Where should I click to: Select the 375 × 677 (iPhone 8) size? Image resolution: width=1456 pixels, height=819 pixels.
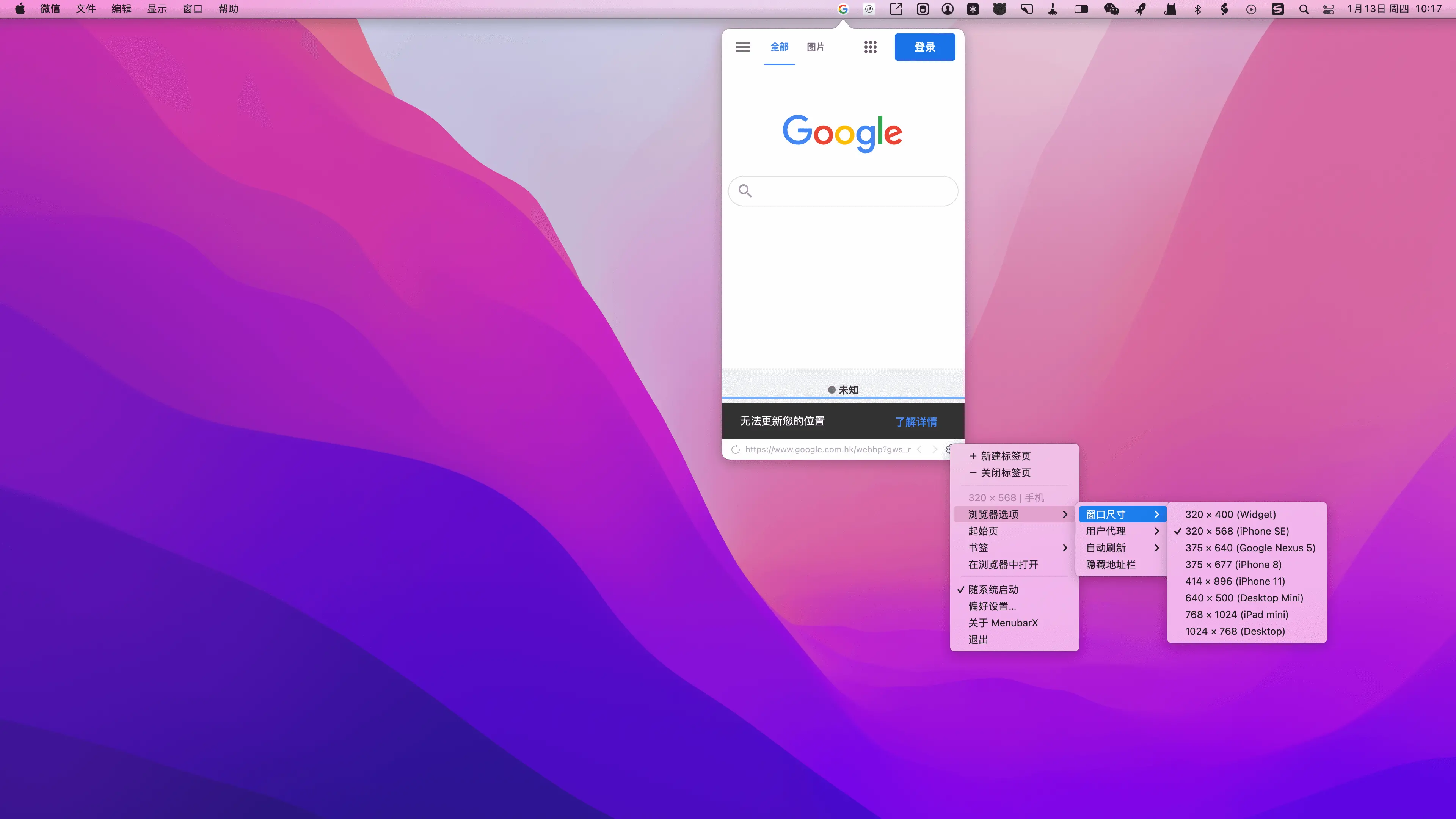(x=1247, y=565)
